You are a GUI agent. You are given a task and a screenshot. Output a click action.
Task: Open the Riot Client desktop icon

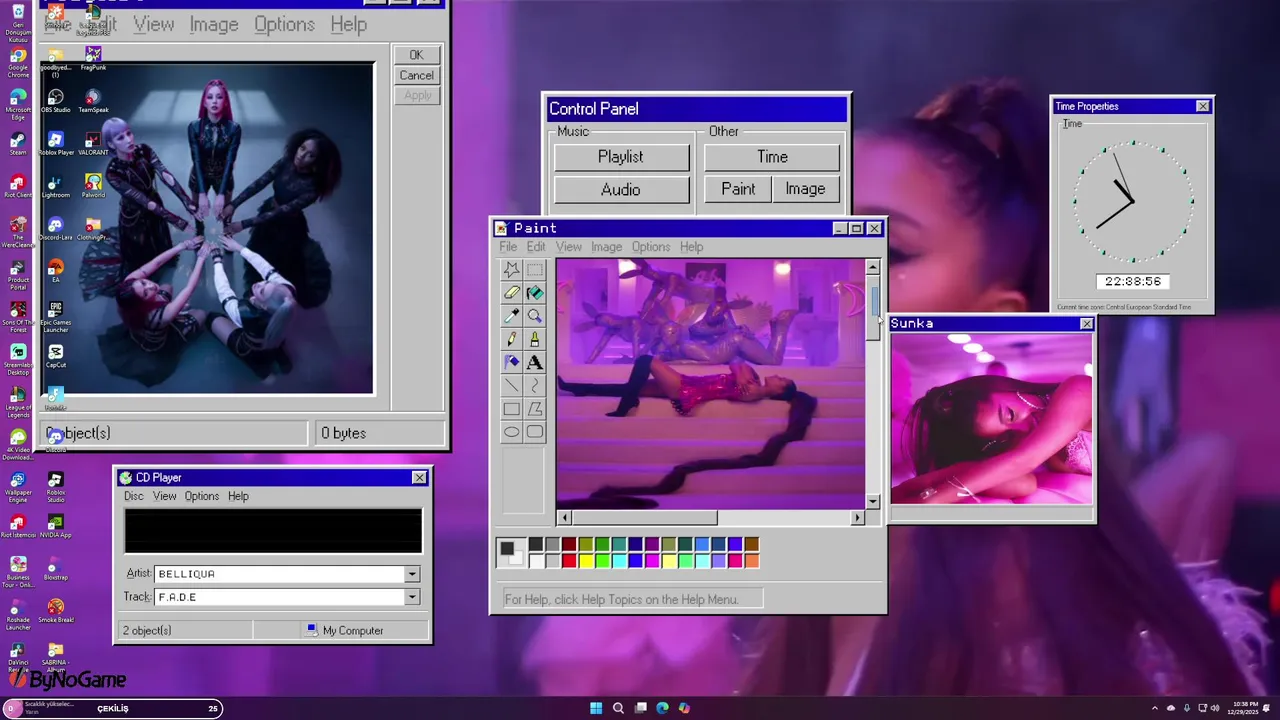click(x=18, y=186)
